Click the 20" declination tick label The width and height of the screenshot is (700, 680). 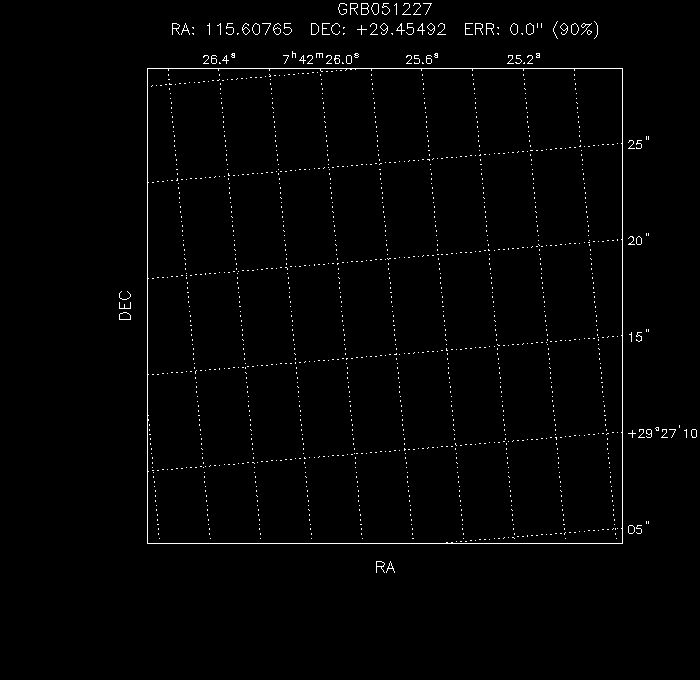[x=638, y=241]
